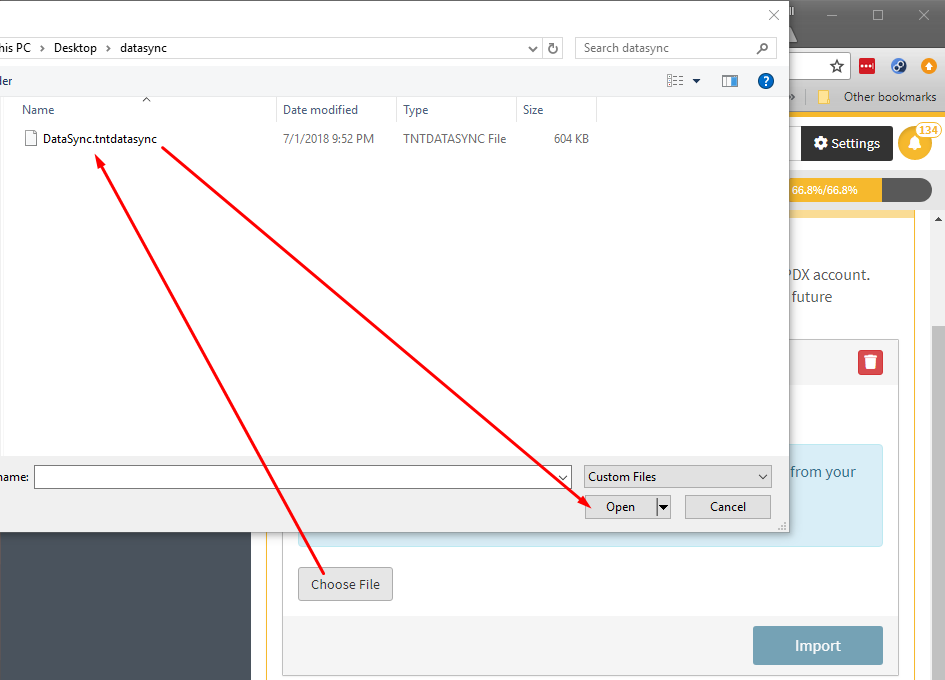Open the file dialog help icon
The image size is (945, 680).
[x=766, y=81]
